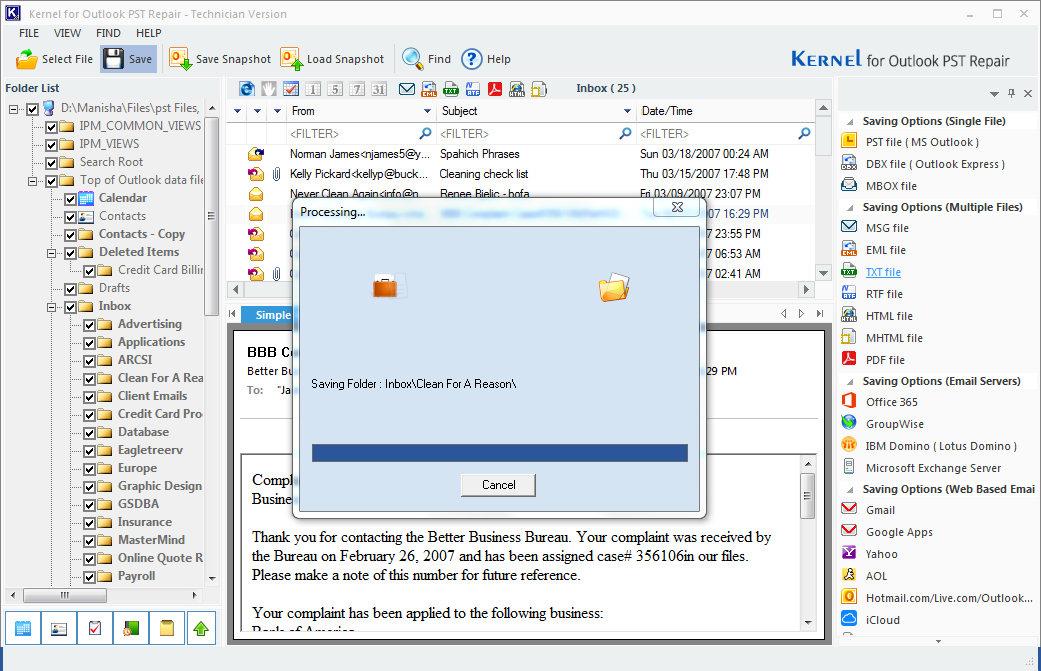Click the MHTML icon above message list
Image resolution: width=1041 pixels, height=671 pixels.
(538, 89)
